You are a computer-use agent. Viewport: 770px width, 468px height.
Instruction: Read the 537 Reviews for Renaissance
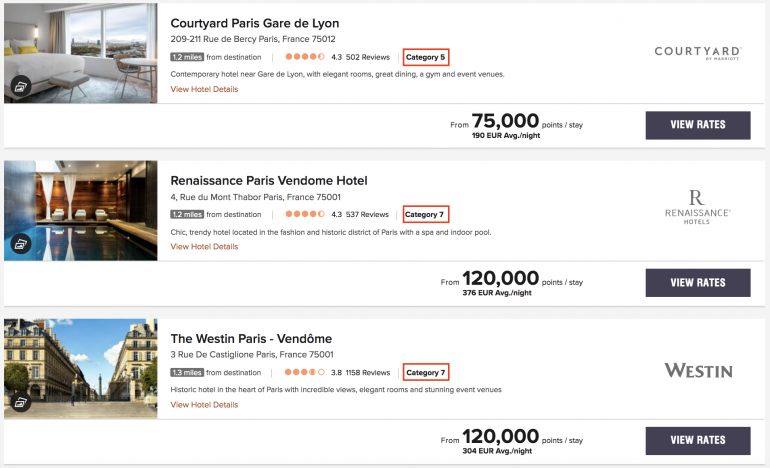pyautogui.click(x=367, y=214)
